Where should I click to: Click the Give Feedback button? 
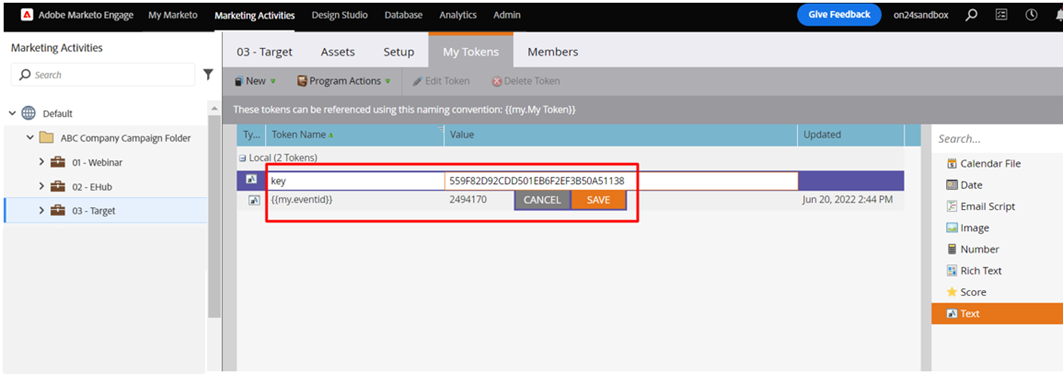(x=839, y=15)
